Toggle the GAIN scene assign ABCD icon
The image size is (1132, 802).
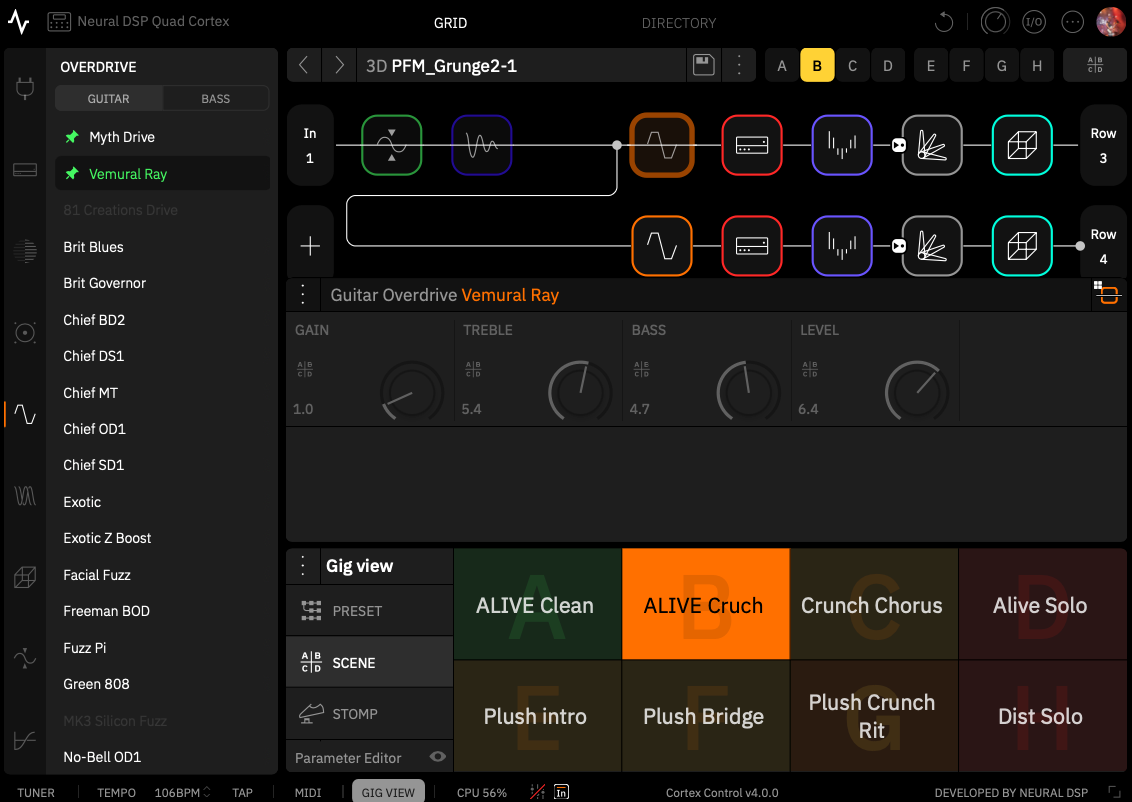(305, 370)
